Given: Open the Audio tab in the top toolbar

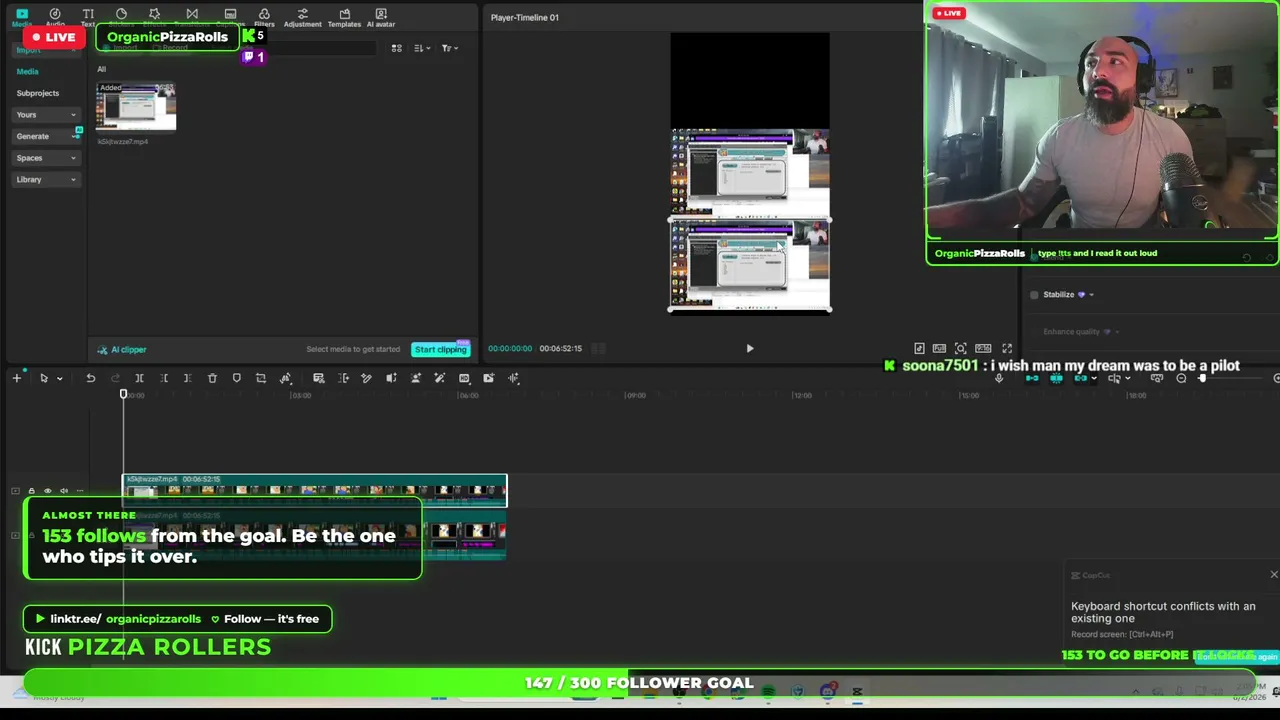Looking at the screenshot, I should (x=55, y=17).
